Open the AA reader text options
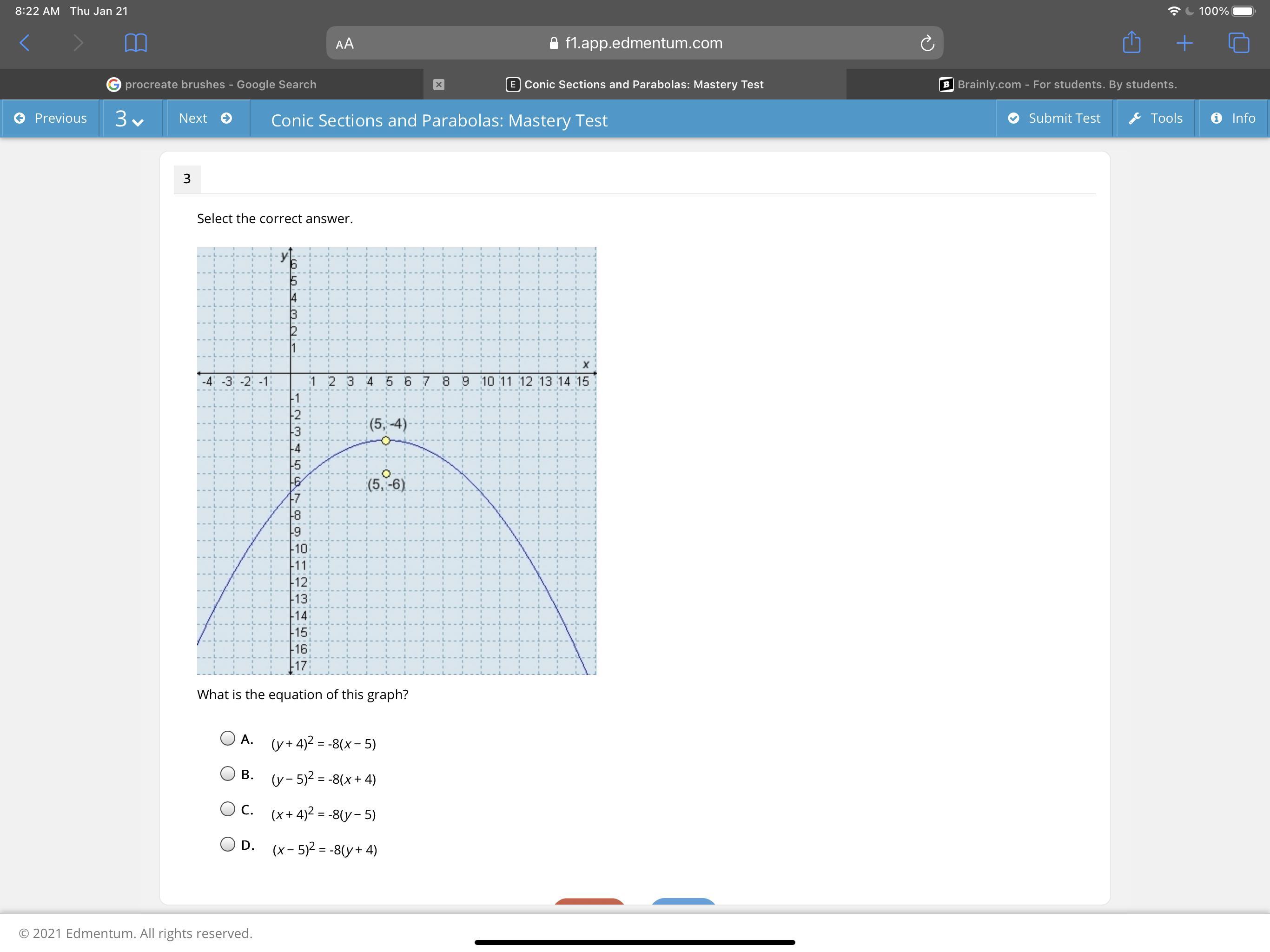Screen dimensions: 1270x952 [x=344, y=44]
